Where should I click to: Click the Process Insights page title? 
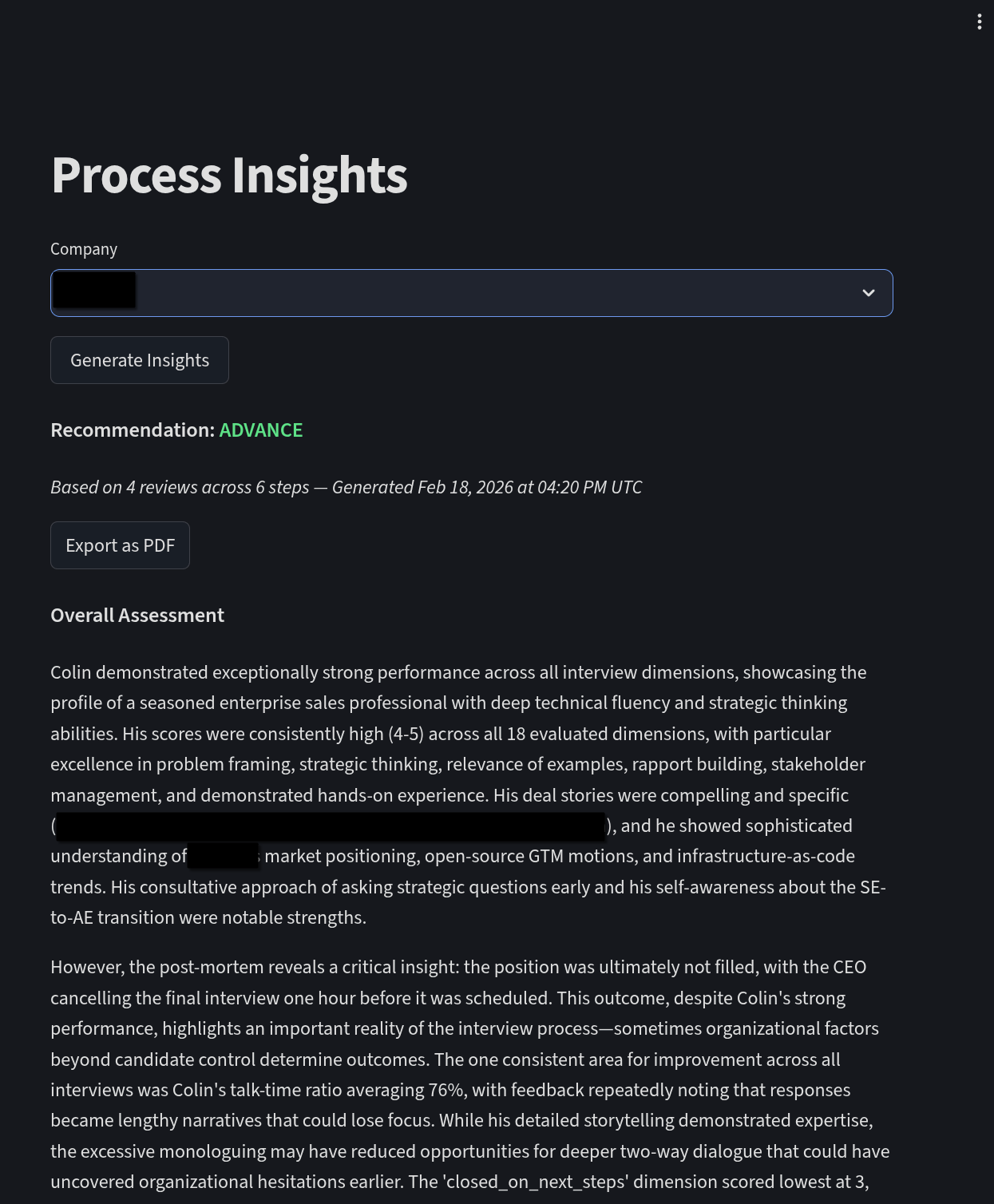(x=229, y=176)
